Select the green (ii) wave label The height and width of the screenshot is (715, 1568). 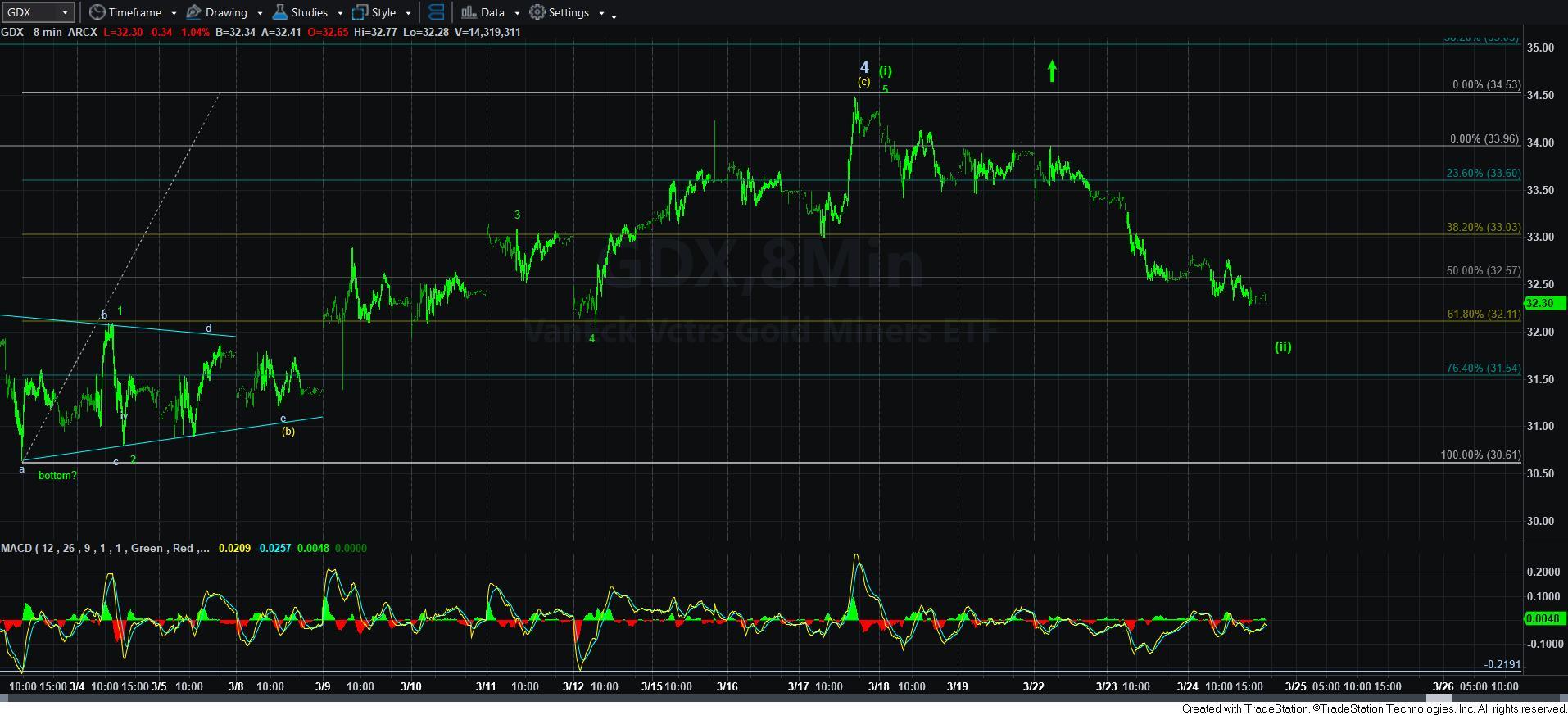tap(1283, 346)
